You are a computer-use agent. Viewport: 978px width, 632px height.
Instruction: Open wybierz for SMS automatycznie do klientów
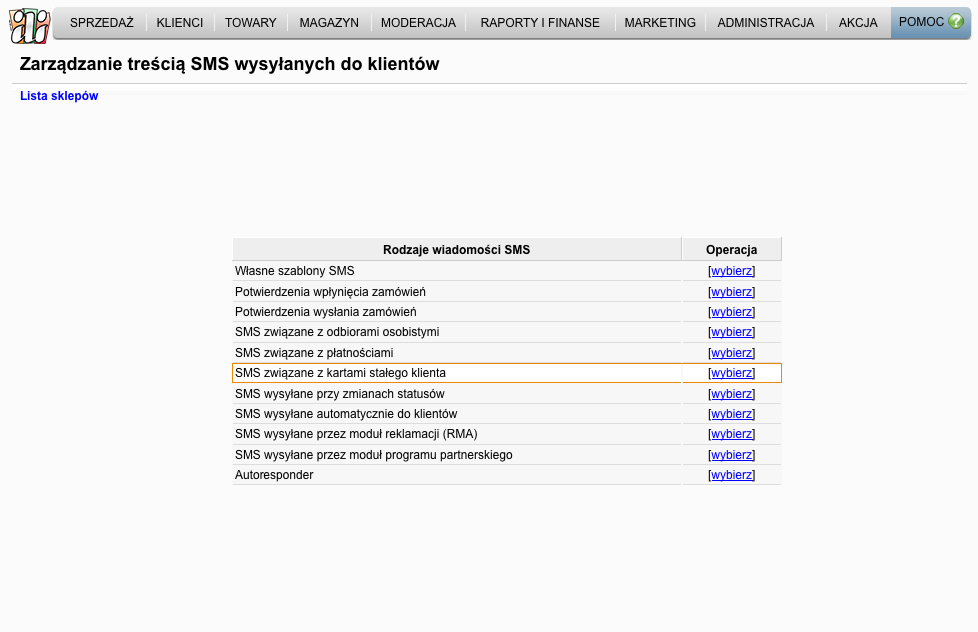pyautogui.click(x=732, y=414)
